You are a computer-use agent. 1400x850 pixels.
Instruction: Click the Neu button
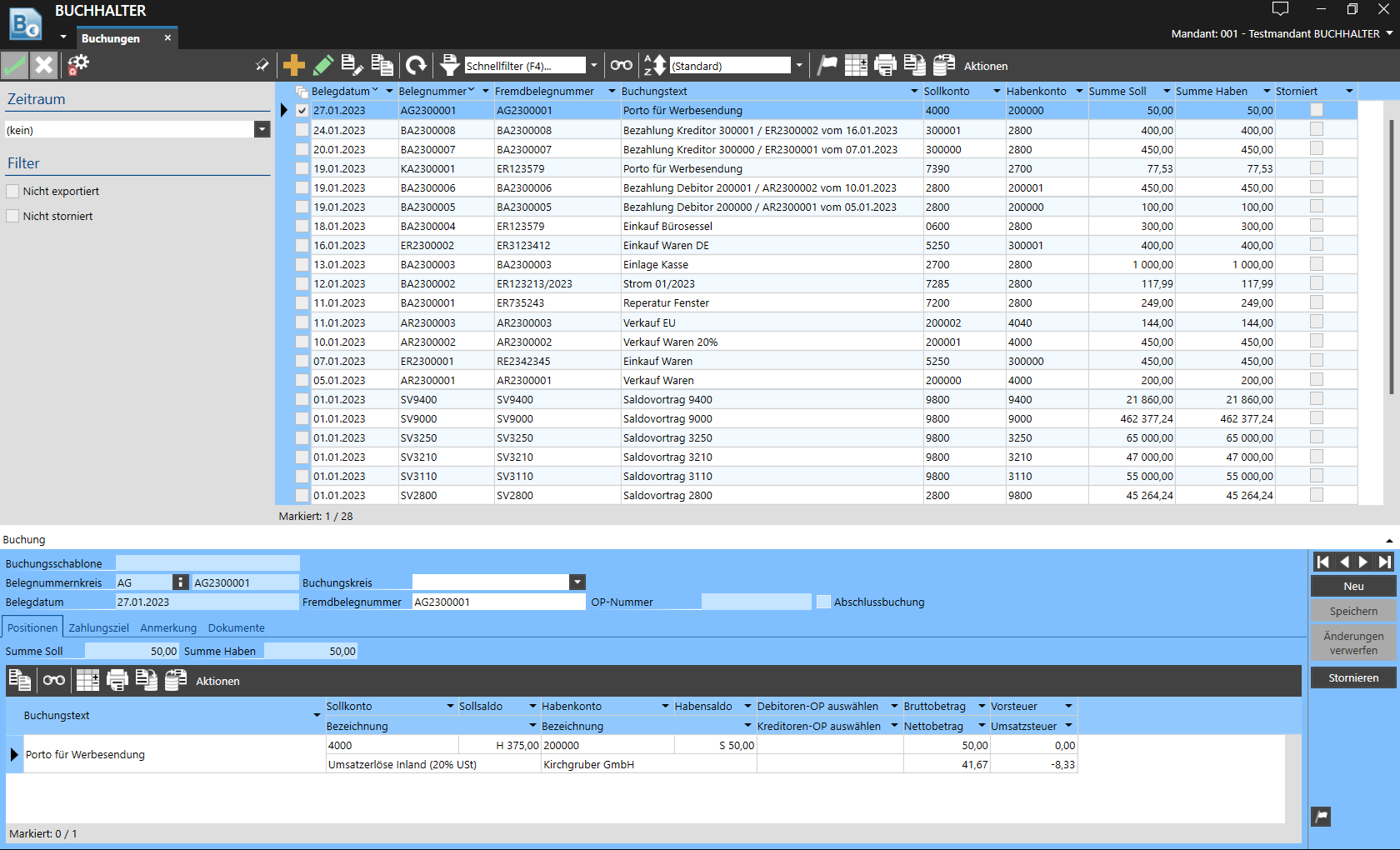[x=1352, y=586]
